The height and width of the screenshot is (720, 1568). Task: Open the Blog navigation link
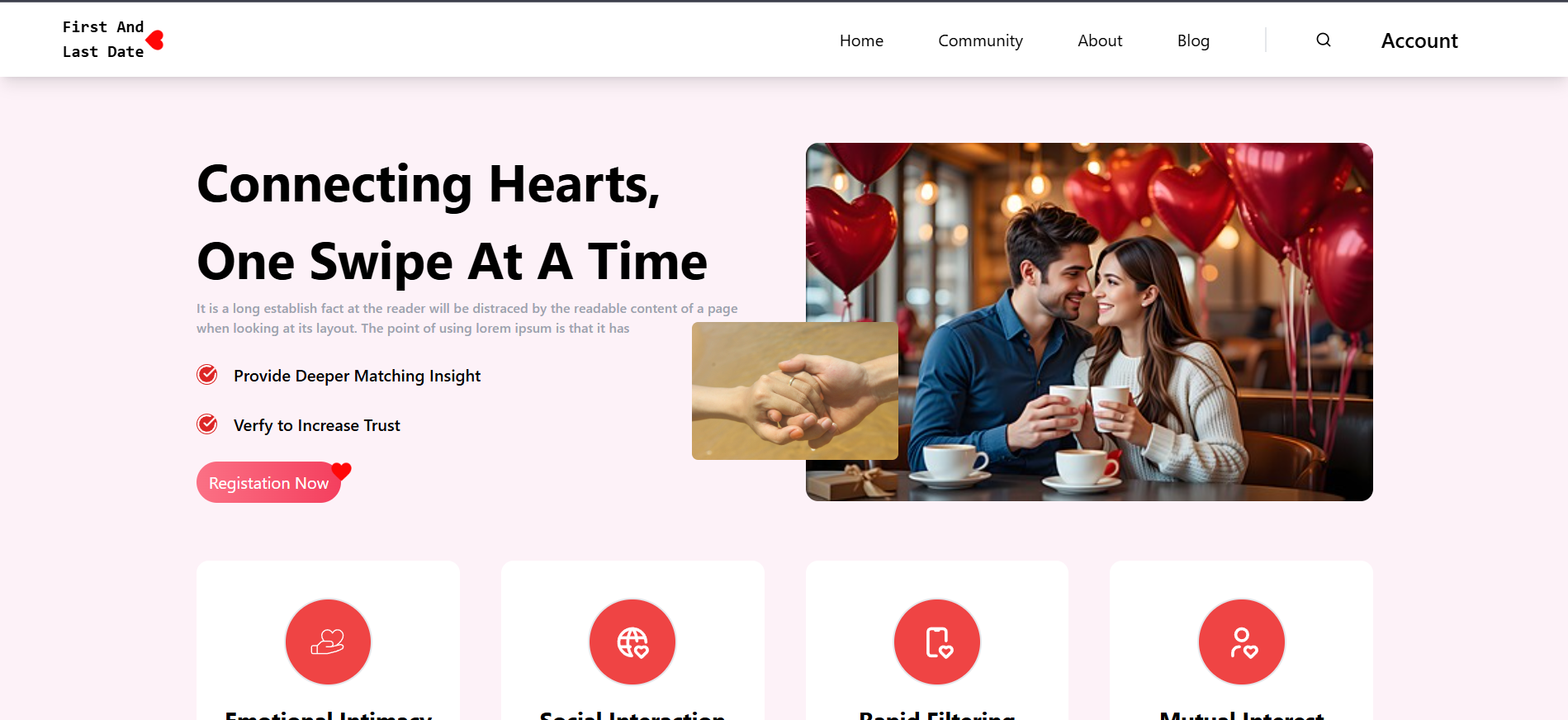point(1193,40)
